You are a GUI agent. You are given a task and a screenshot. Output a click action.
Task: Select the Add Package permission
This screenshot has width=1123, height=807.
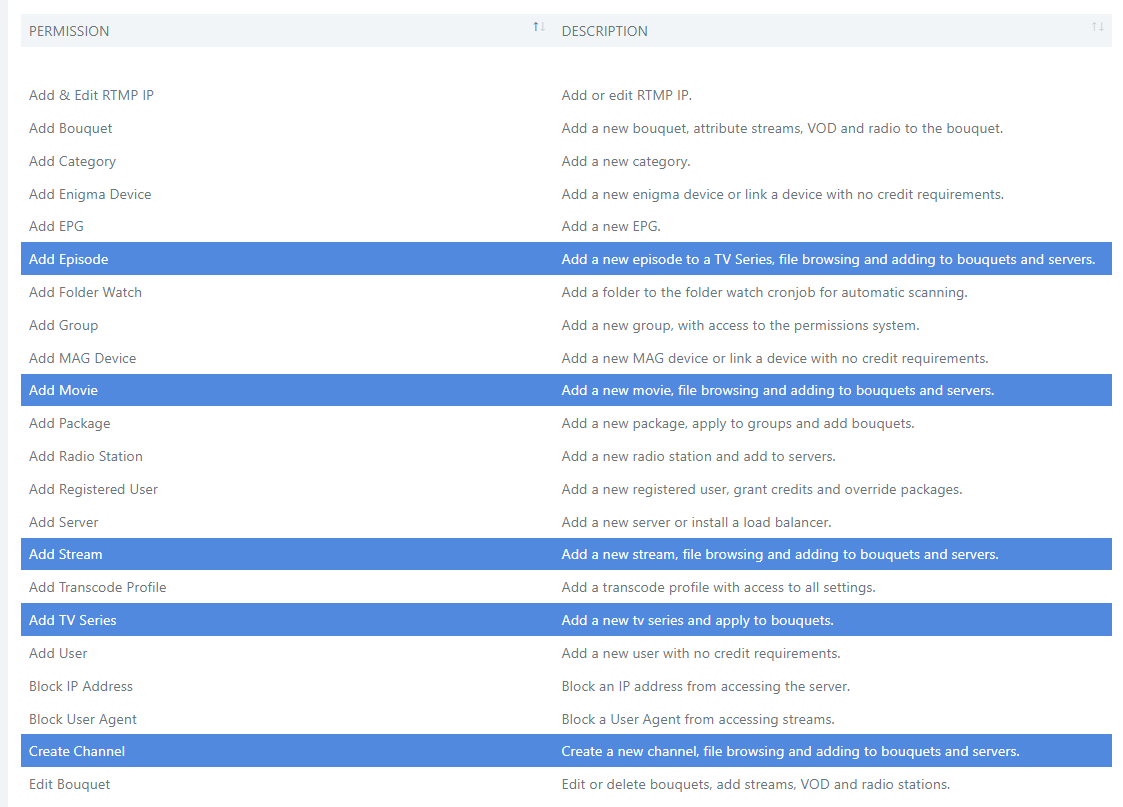pos(567,423)
